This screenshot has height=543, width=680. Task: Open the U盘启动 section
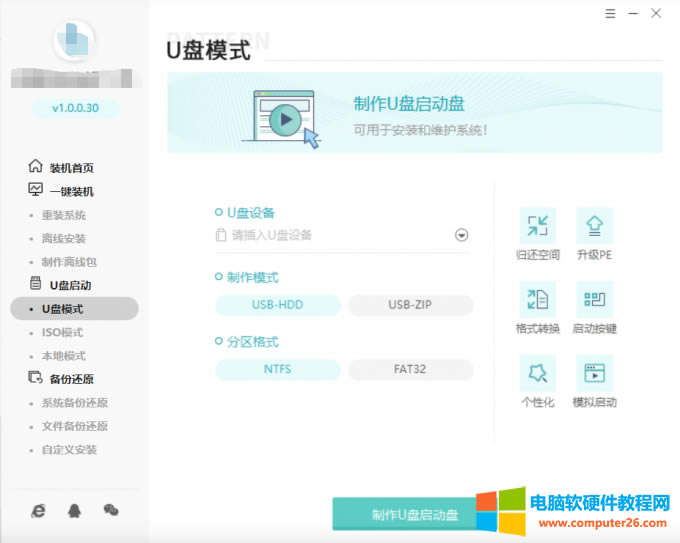pos(71,285)
